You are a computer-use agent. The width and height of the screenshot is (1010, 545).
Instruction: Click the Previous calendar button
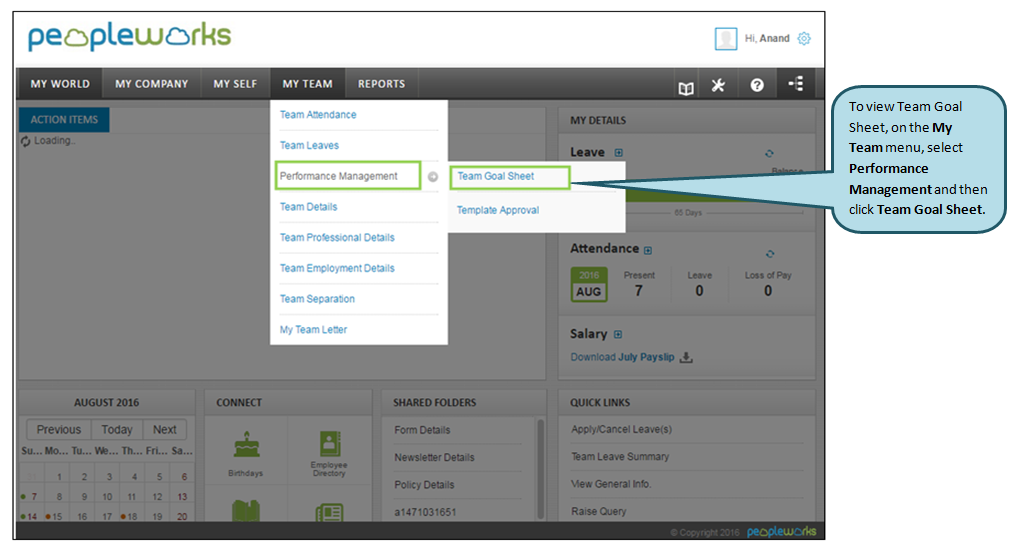[59, 430]
